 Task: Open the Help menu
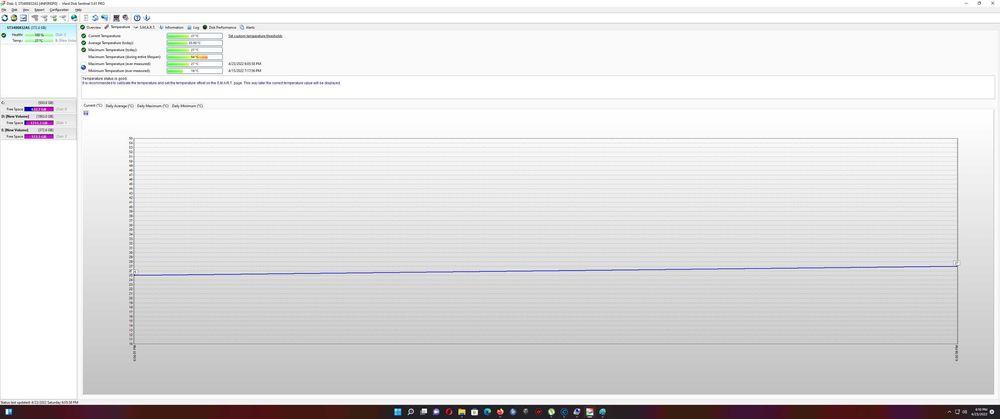(78, 10)
